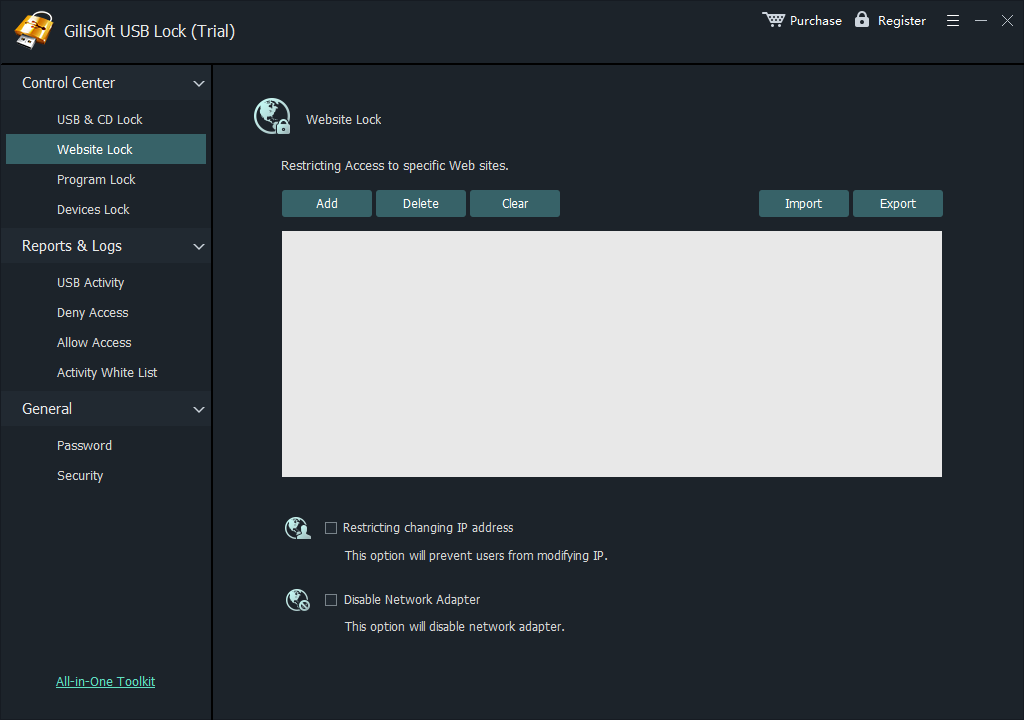Click the General header text
The width and height of the screenshot is (1024, 720).
click(x=47, y=409)
